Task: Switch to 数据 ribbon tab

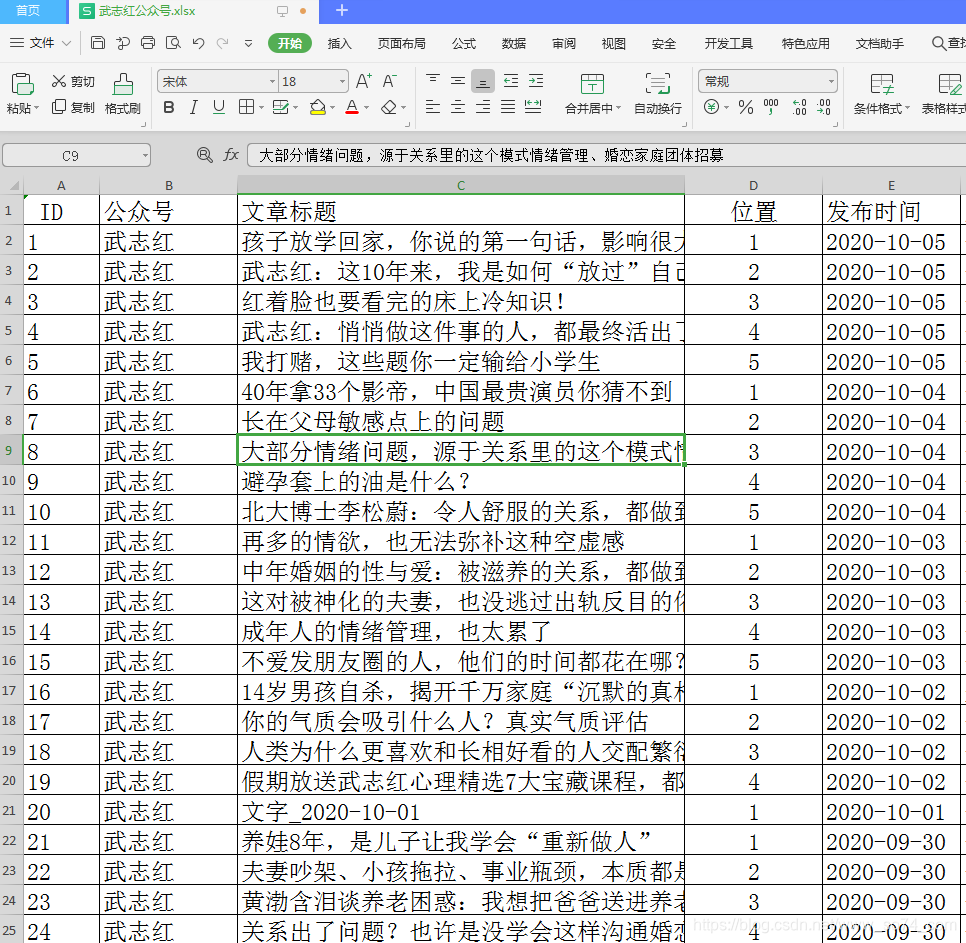Action: [x=514, y=44]
